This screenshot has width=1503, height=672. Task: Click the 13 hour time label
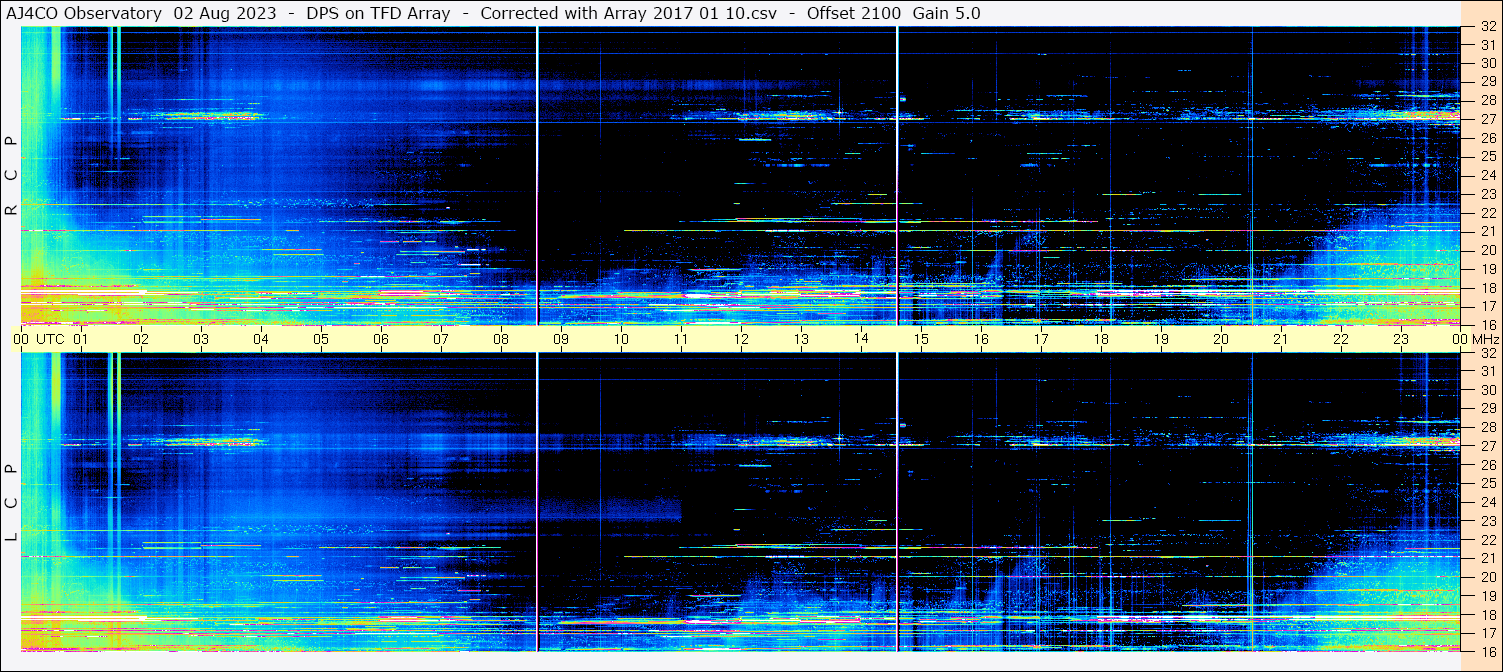pos(801,339)
